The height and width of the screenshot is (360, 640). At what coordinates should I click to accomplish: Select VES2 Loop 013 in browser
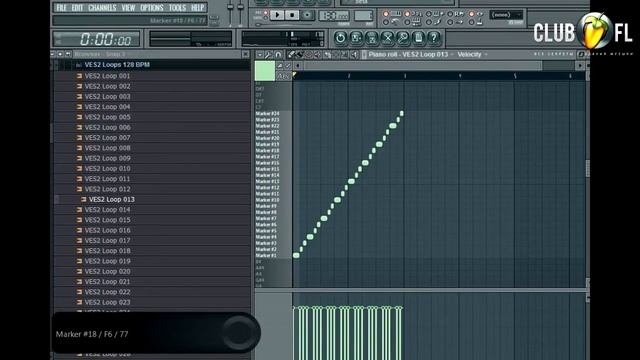tap(111, 200)
